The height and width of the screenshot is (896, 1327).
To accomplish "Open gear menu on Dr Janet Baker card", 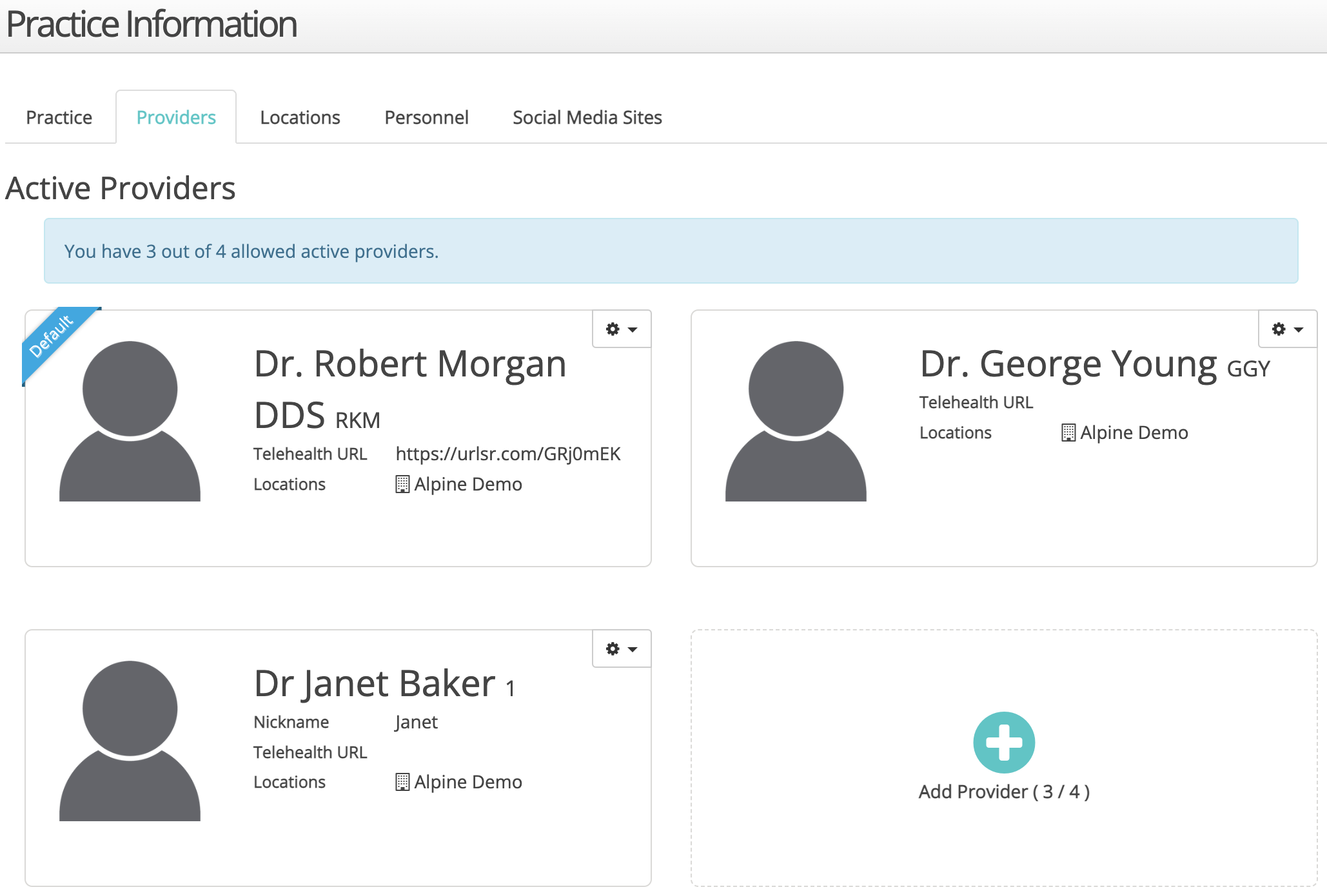I will (622, 649).
